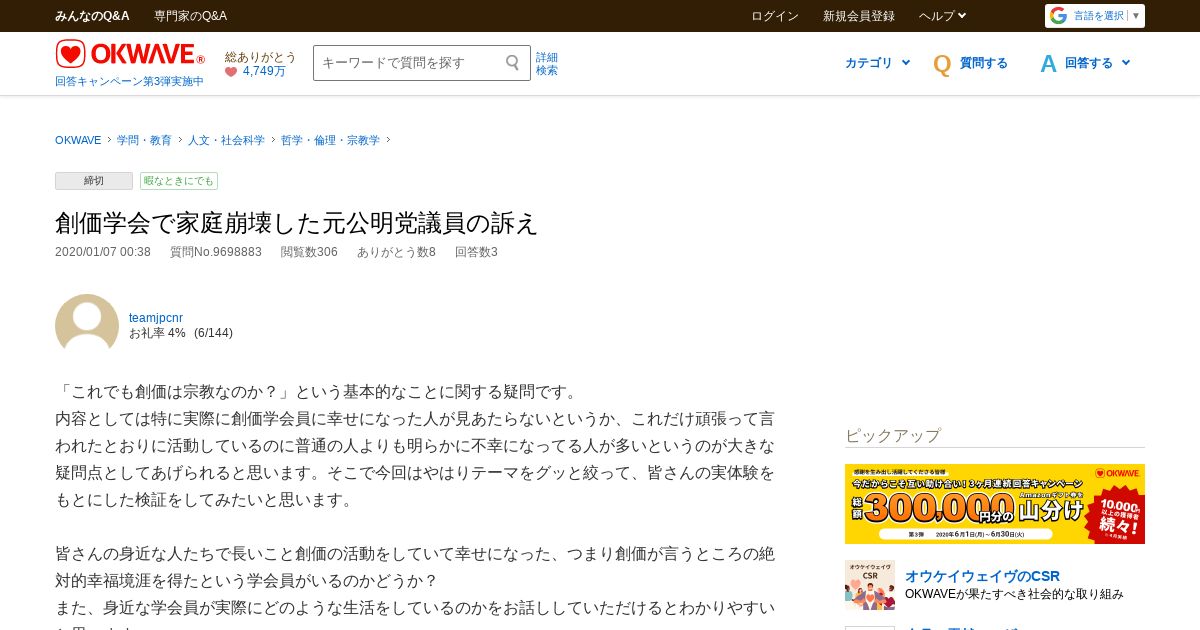
Task: Click the orange Q question icon
Action: (942, 64)
